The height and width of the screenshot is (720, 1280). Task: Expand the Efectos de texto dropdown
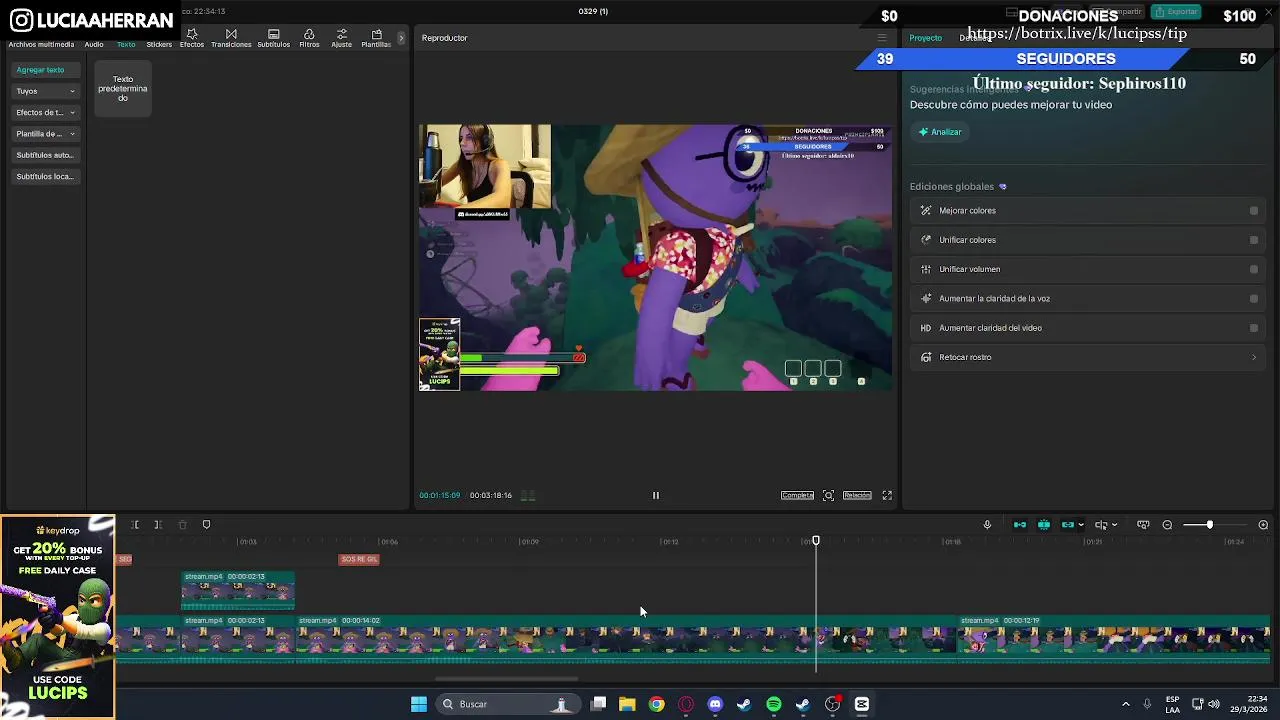tap(45, 113)
